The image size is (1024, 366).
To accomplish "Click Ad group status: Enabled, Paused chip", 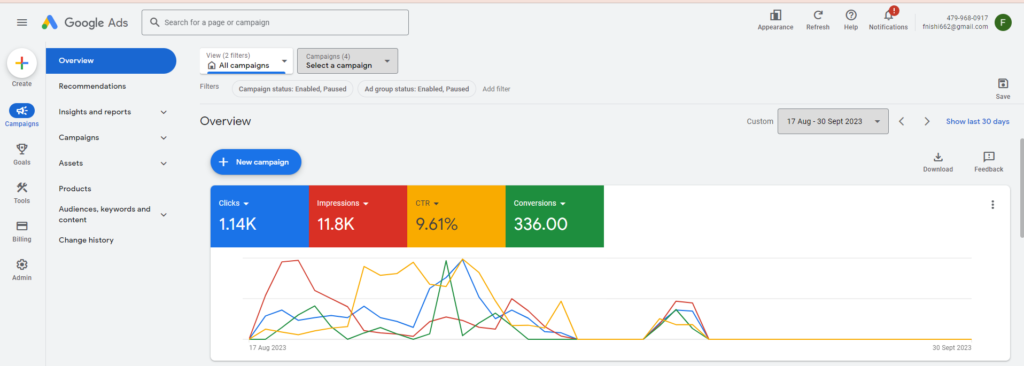I will tap(417, 89).
